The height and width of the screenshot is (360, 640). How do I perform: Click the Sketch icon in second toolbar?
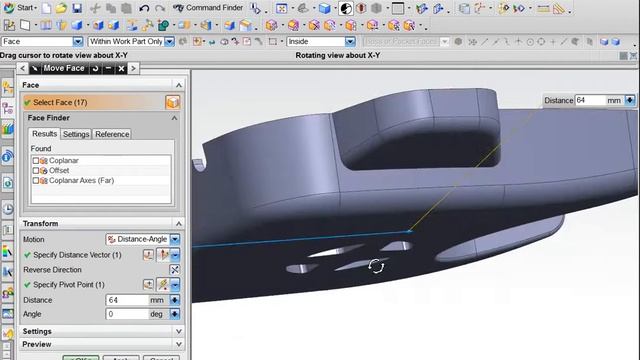(x=9, y=25)
